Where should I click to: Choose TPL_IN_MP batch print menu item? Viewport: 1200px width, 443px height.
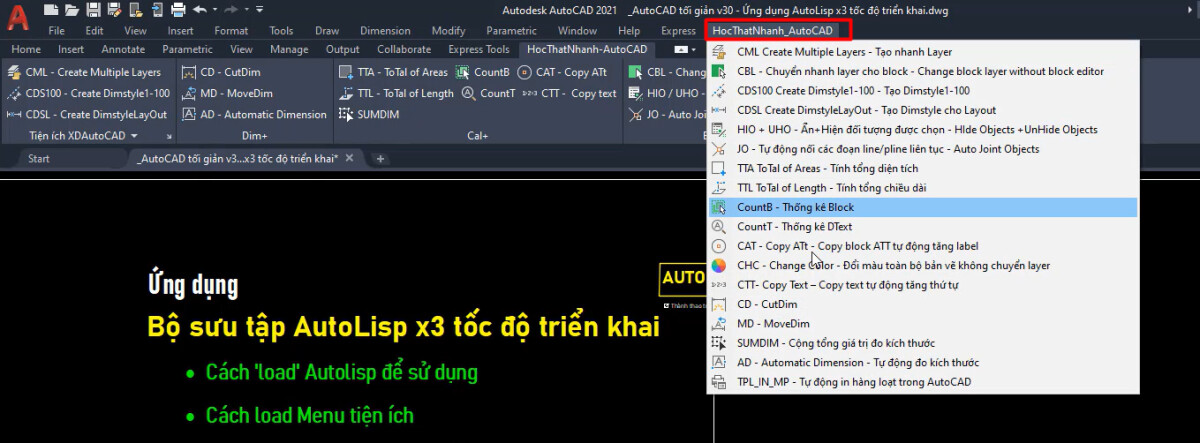coord(923,382)
